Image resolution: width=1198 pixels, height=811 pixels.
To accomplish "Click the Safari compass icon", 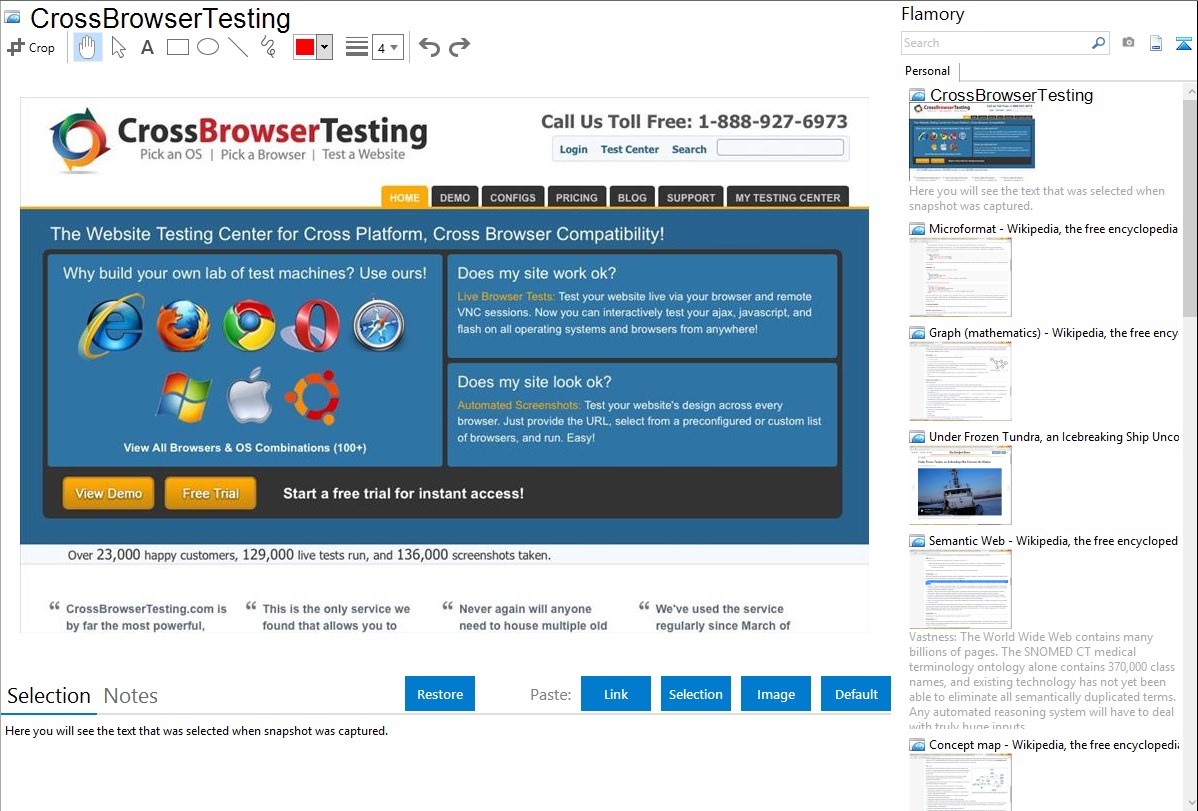I will pos(379,326).
